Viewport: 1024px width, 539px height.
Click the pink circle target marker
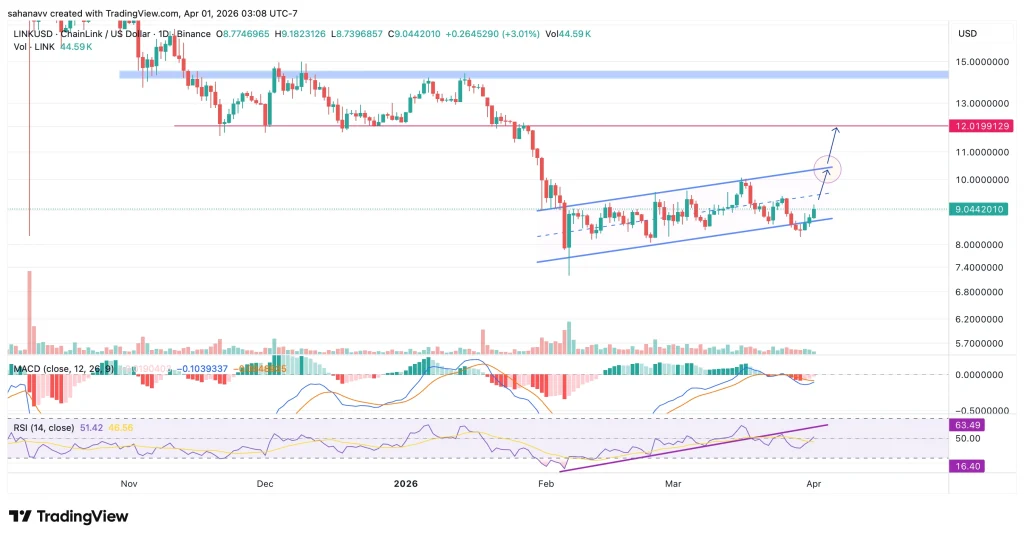[x=829, y=169]
